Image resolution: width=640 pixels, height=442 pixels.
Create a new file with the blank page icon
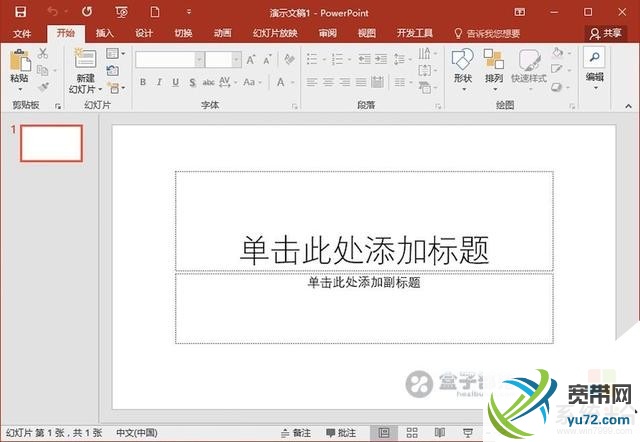155,11
